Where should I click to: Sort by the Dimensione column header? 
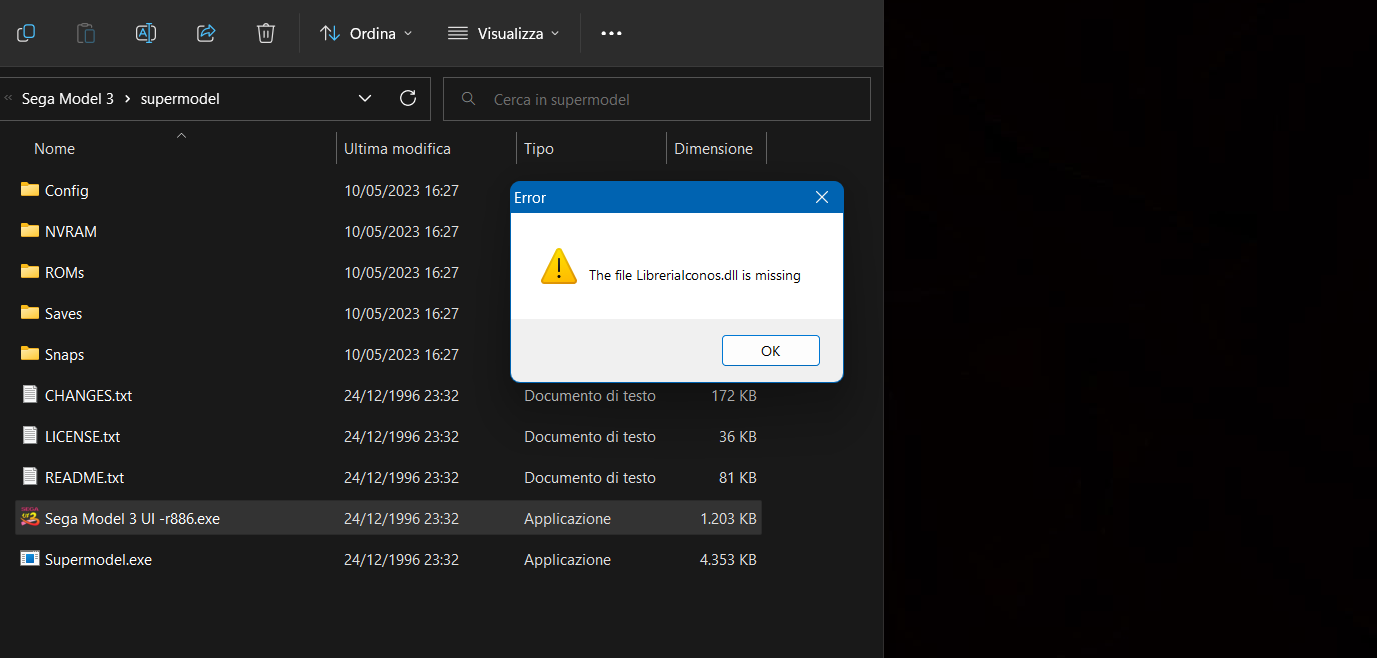point(713,148)
